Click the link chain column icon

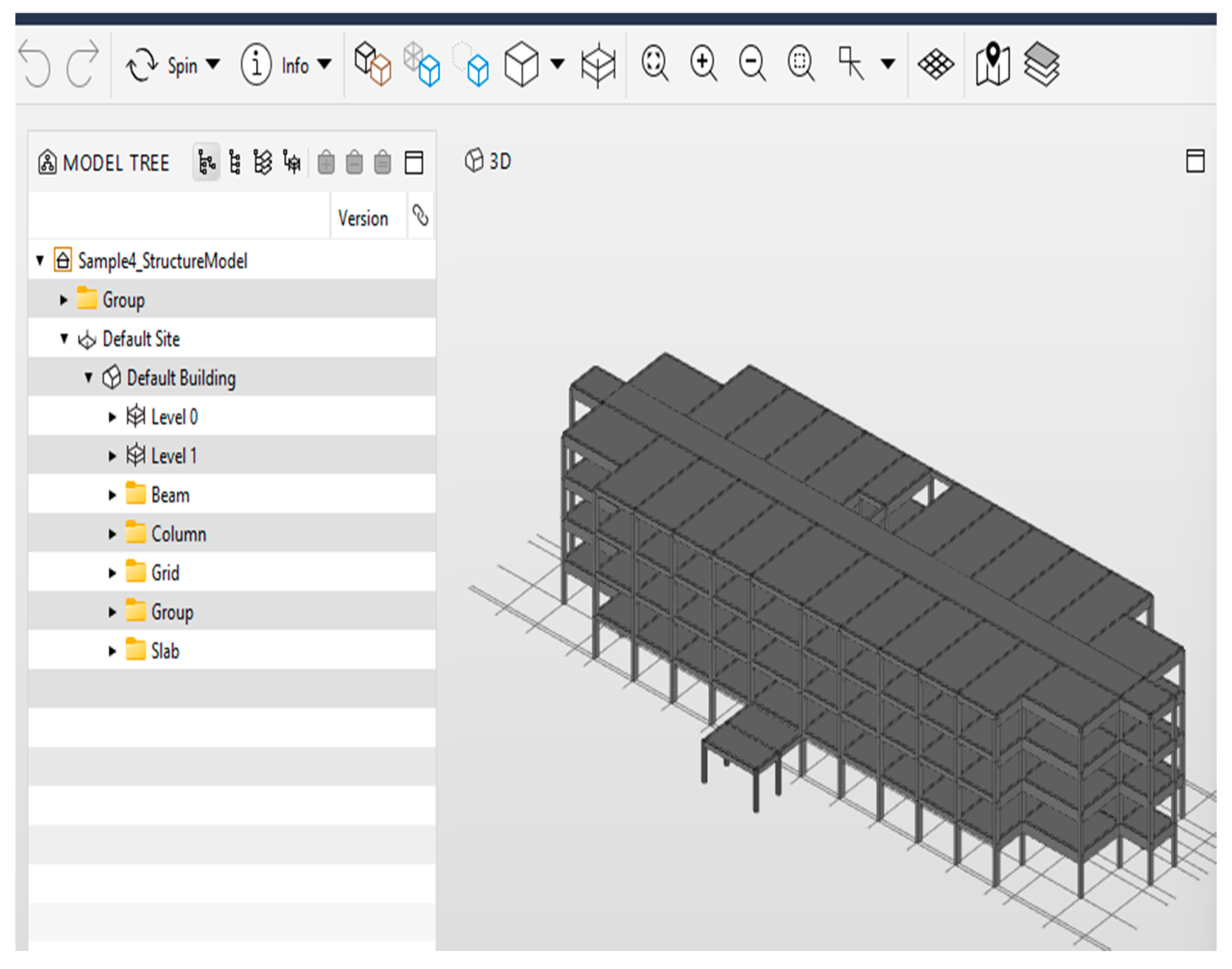coord(420,216)
